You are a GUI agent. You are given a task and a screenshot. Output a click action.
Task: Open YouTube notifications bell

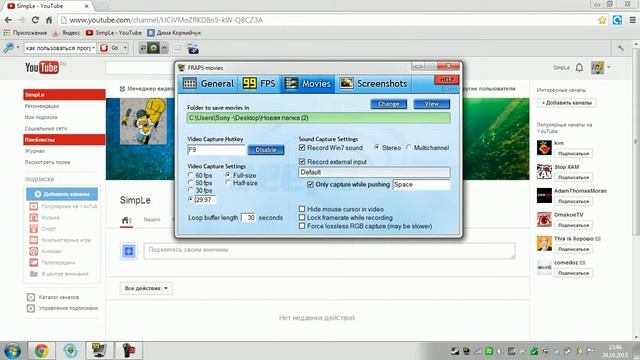pos(579,67)
